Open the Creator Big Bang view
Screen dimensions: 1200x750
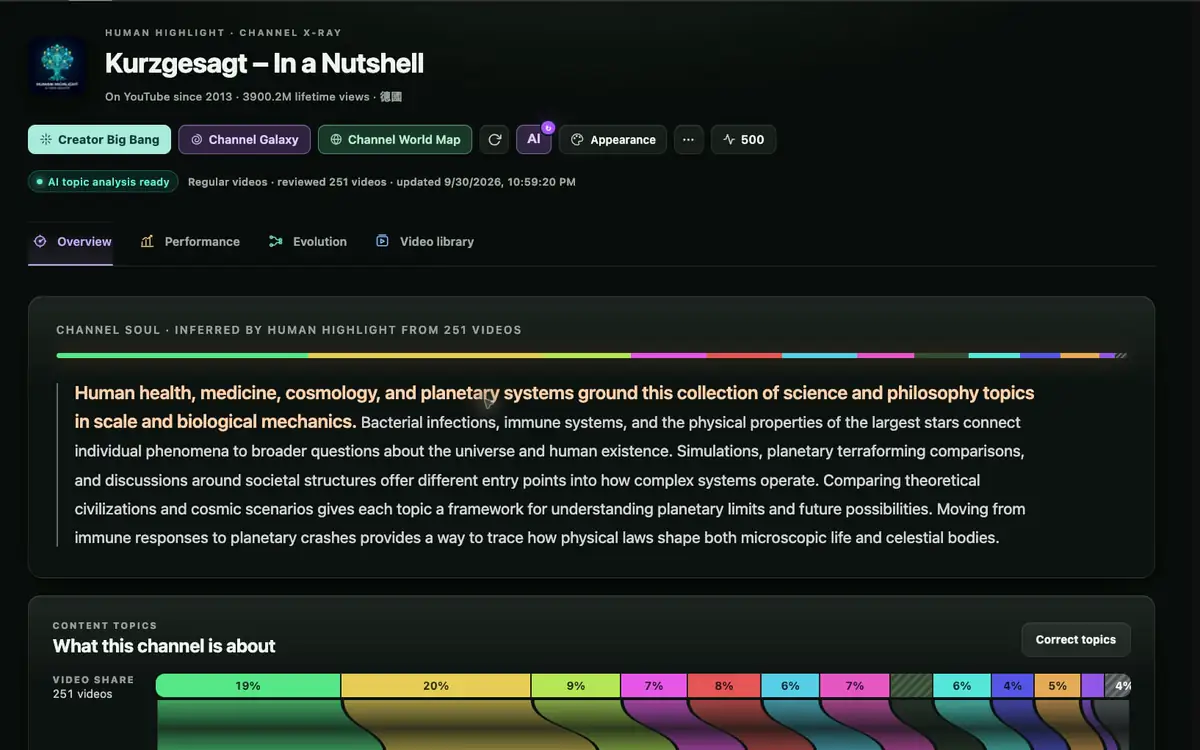[x=100, y=140]
